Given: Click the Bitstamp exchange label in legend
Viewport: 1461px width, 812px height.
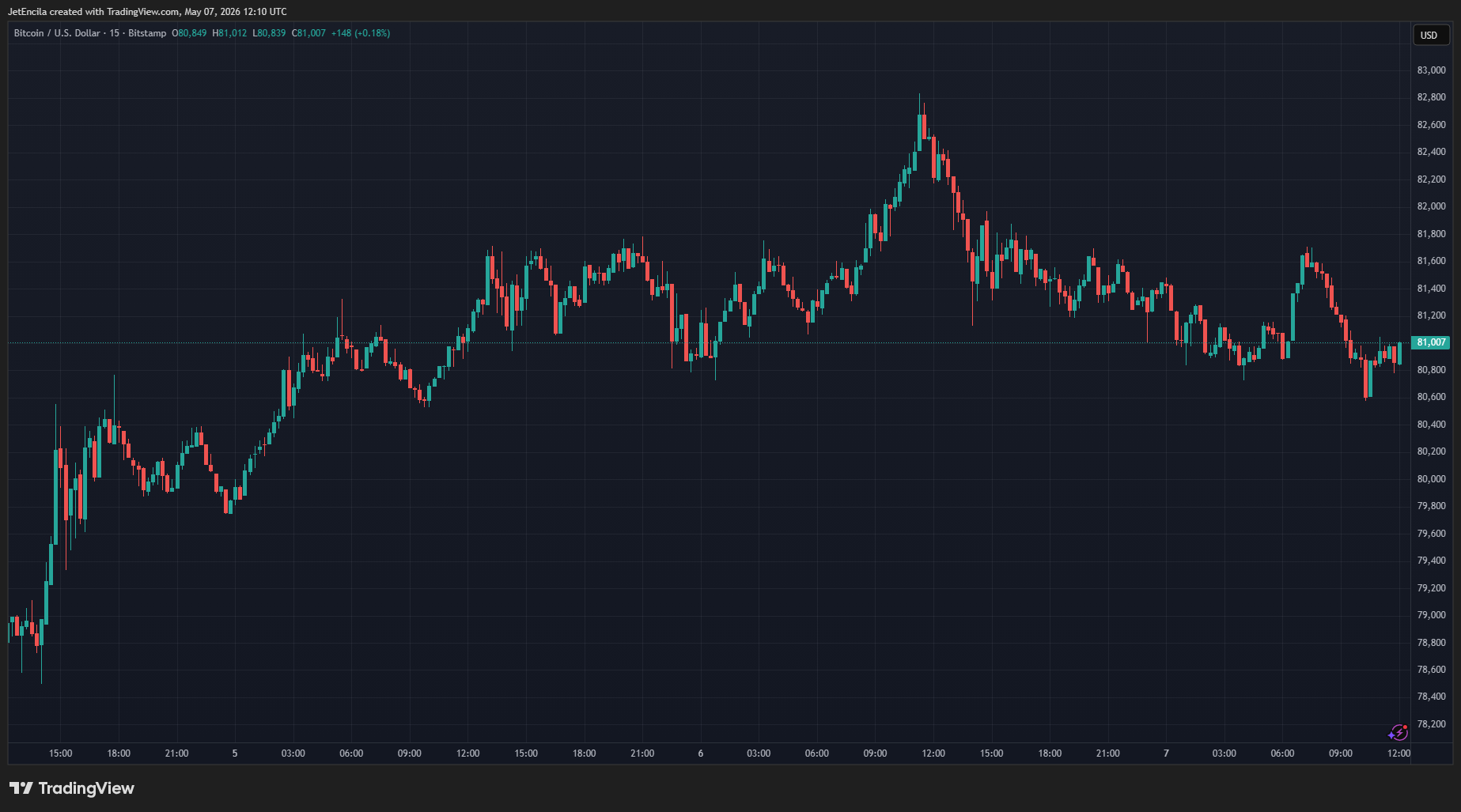Looking at the screenshot, I should [x=147, y=33].
